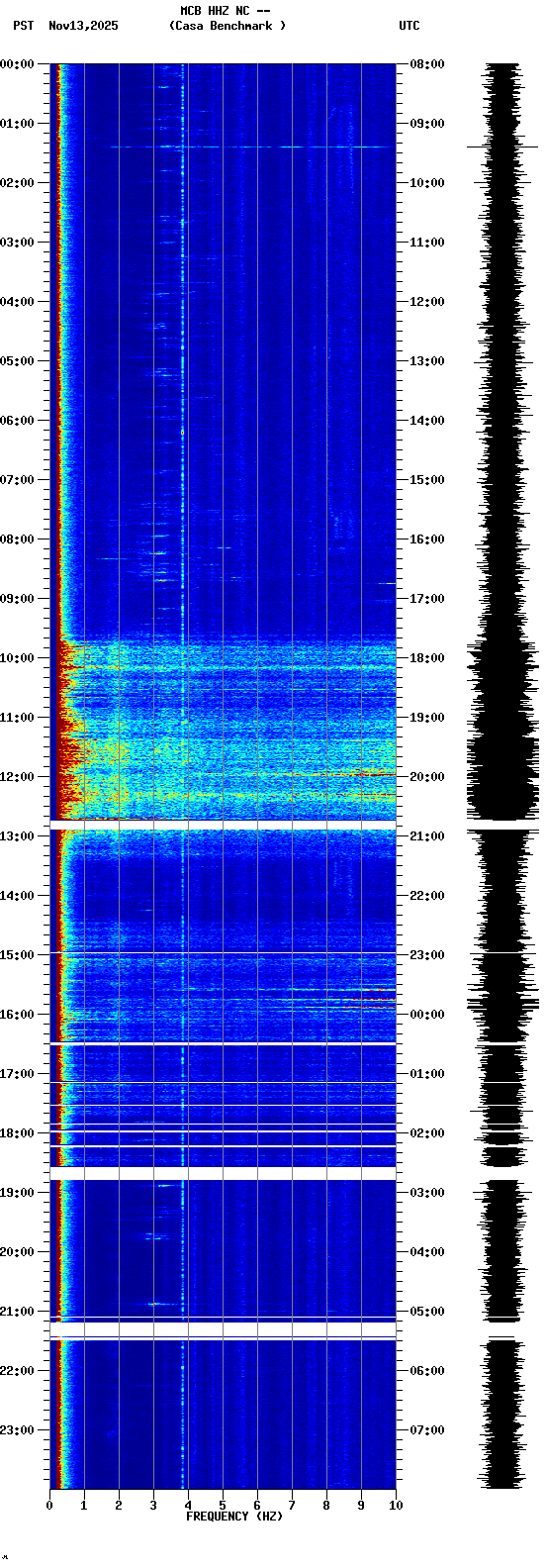
Task: Click the UTC time label '08:00'
Action: coord(427,64)
